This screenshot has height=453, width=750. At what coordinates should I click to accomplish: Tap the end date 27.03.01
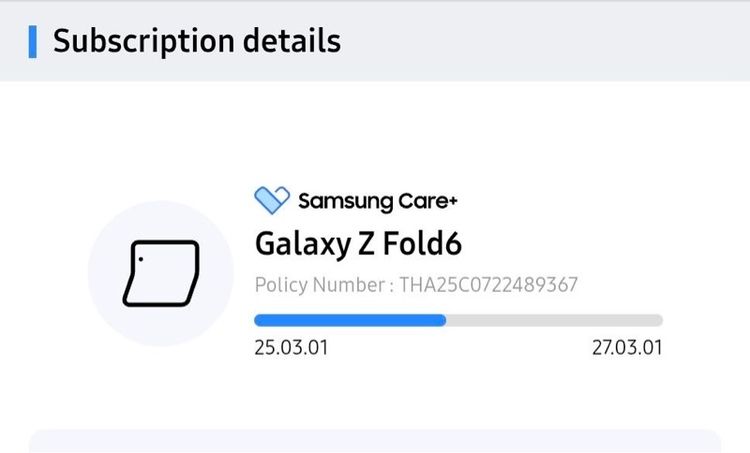pos(627,348)
